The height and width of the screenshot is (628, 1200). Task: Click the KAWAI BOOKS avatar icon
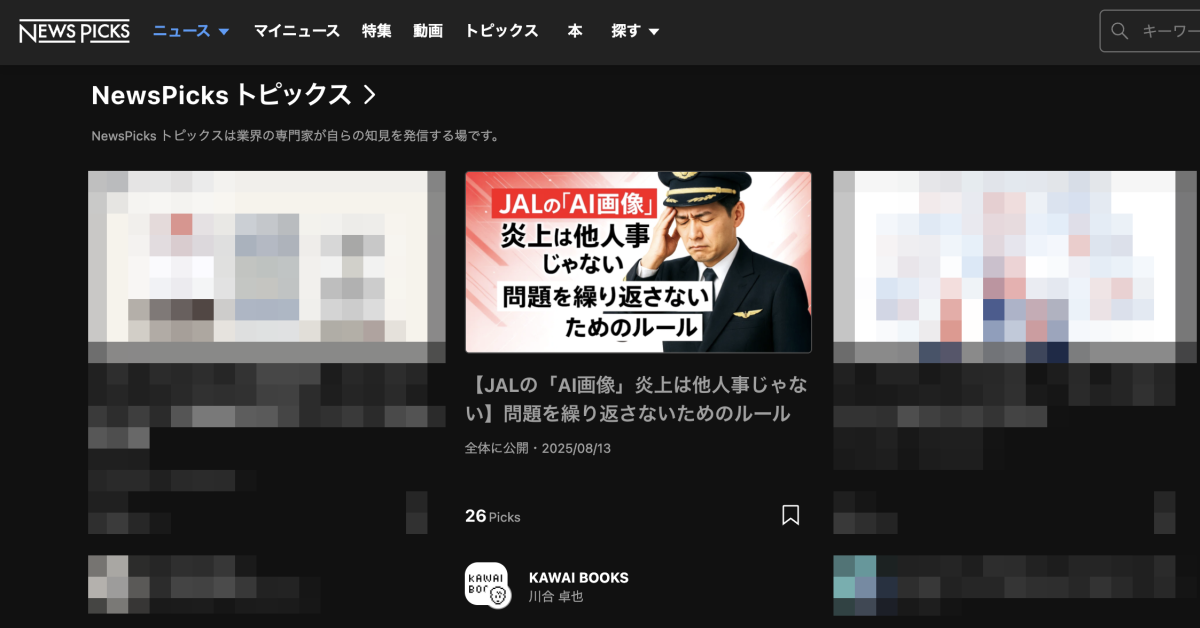pos(487,585)
